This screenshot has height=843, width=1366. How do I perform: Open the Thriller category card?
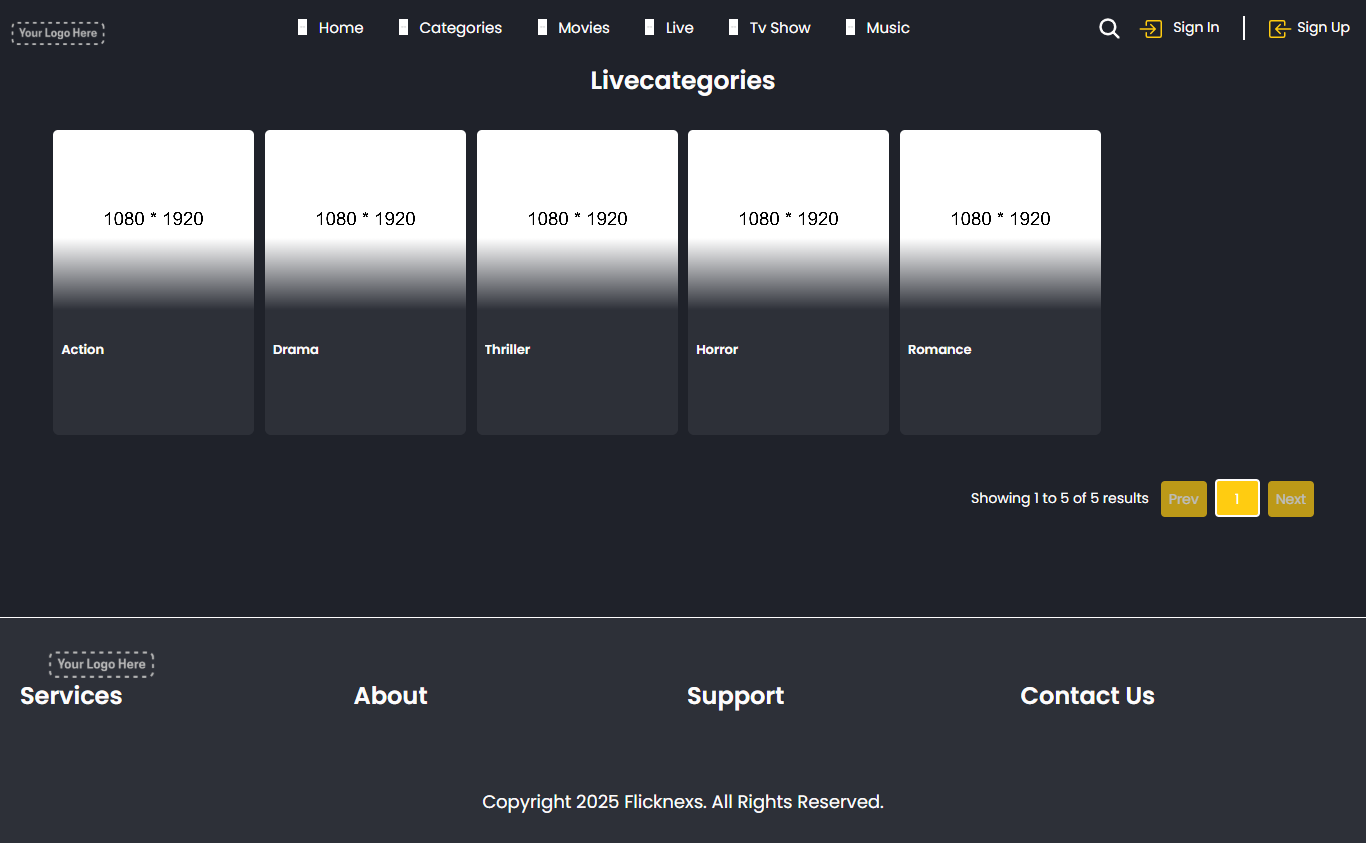point(577,282)
